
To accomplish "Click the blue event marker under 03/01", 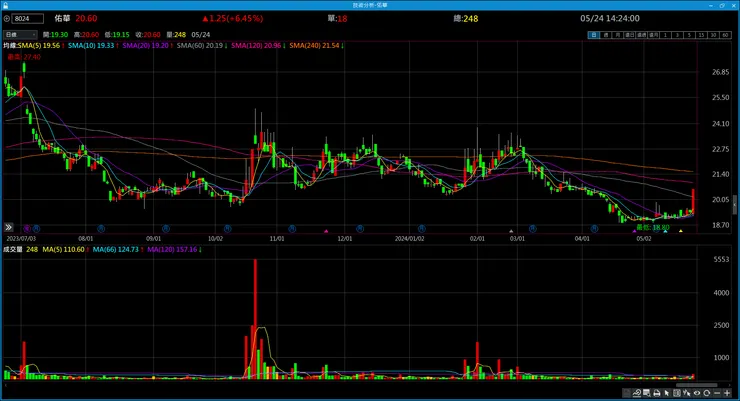I will [x=532, y=228].
